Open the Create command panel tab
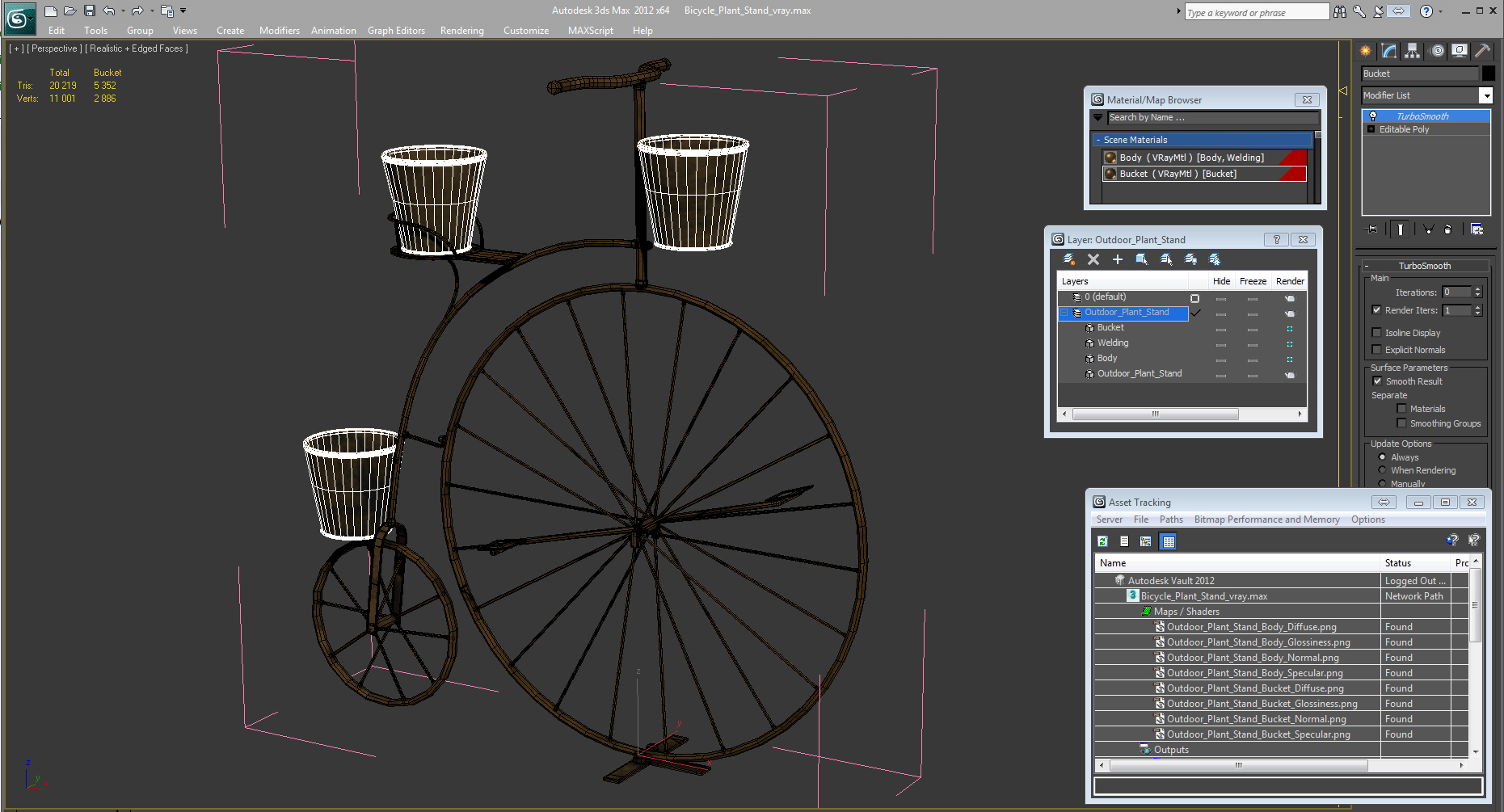Image resolution: width=1504 pixels, height=812 pixels. (1366, 50)
